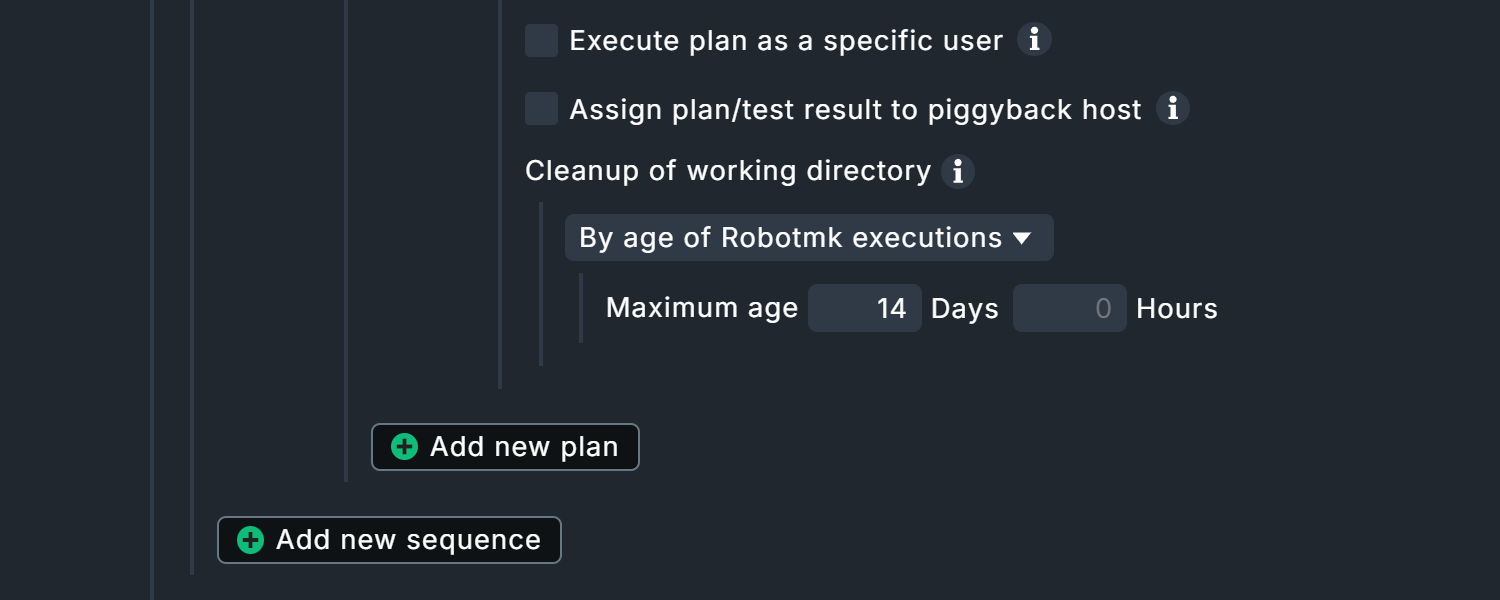Click the green plus icon on Add new plan
Screen dimensions: 1500x600
click(403, 447)
